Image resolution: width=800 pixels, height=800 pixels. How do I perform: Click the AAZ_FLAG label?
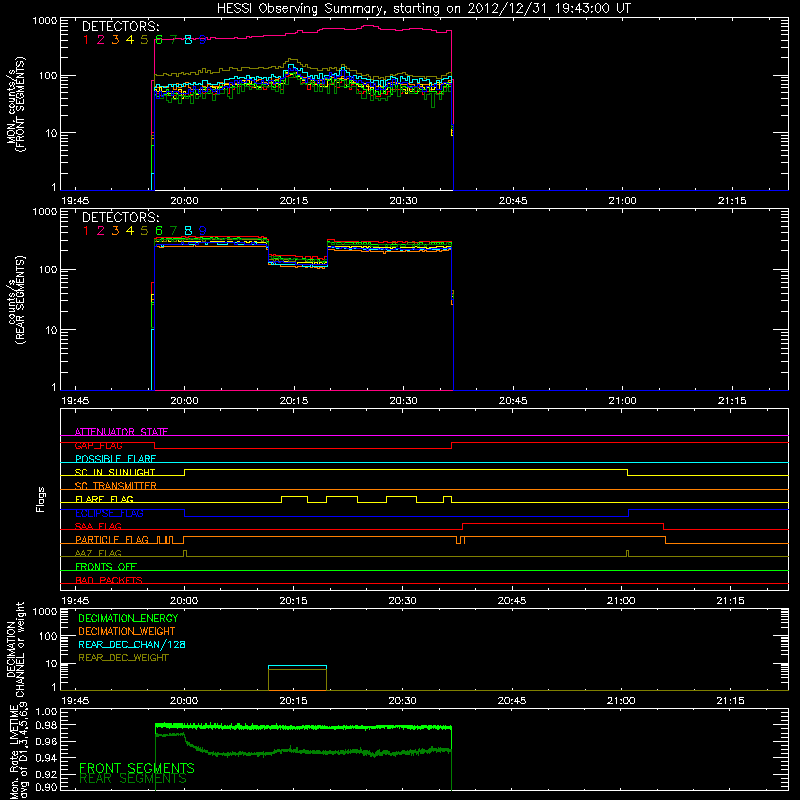98,553
